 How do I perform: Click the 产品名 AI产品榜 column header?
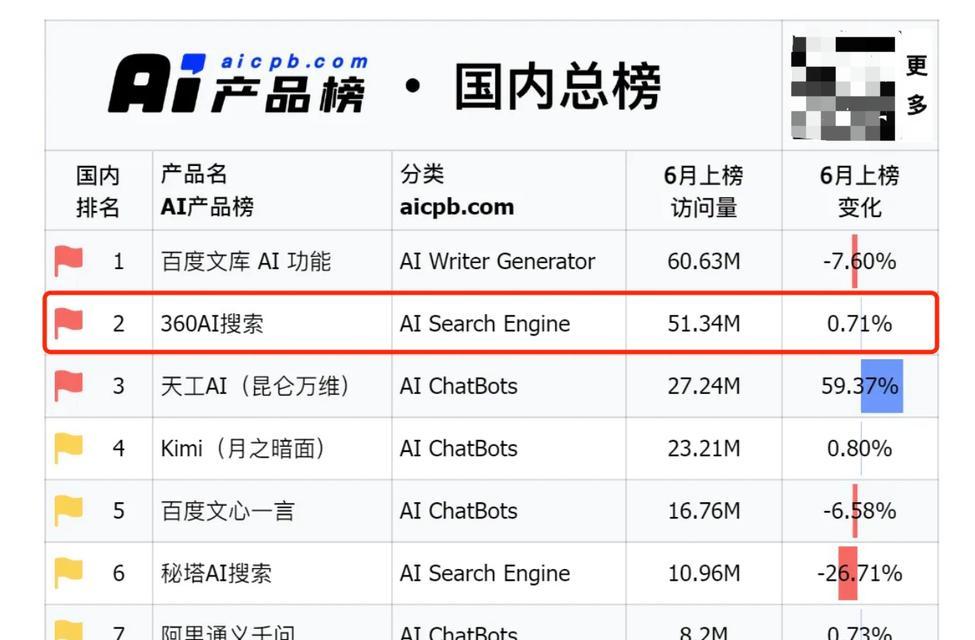[207, 190]
